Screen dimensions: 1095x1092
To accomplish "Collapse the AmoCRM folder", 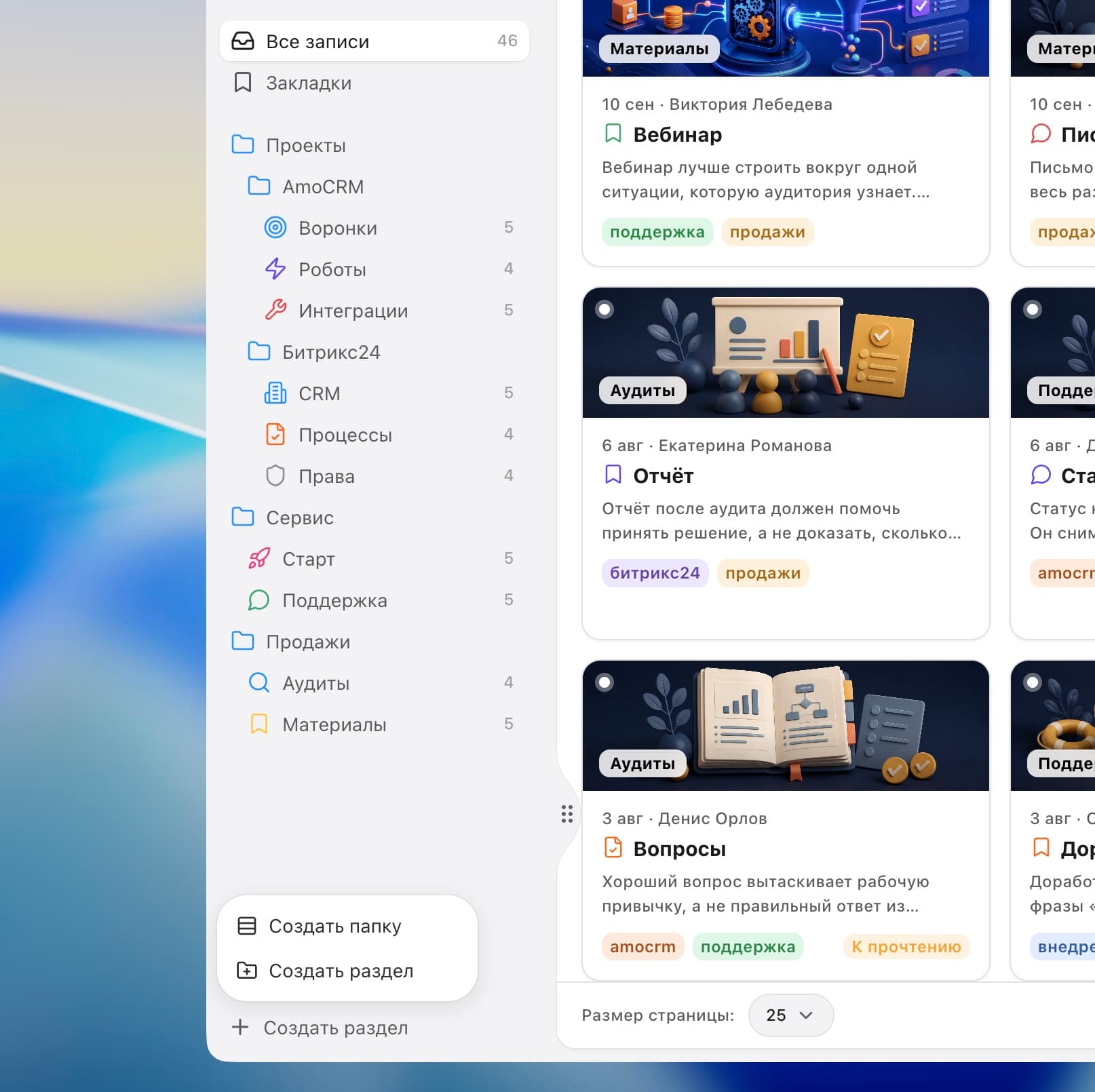I will coord(374,187).
